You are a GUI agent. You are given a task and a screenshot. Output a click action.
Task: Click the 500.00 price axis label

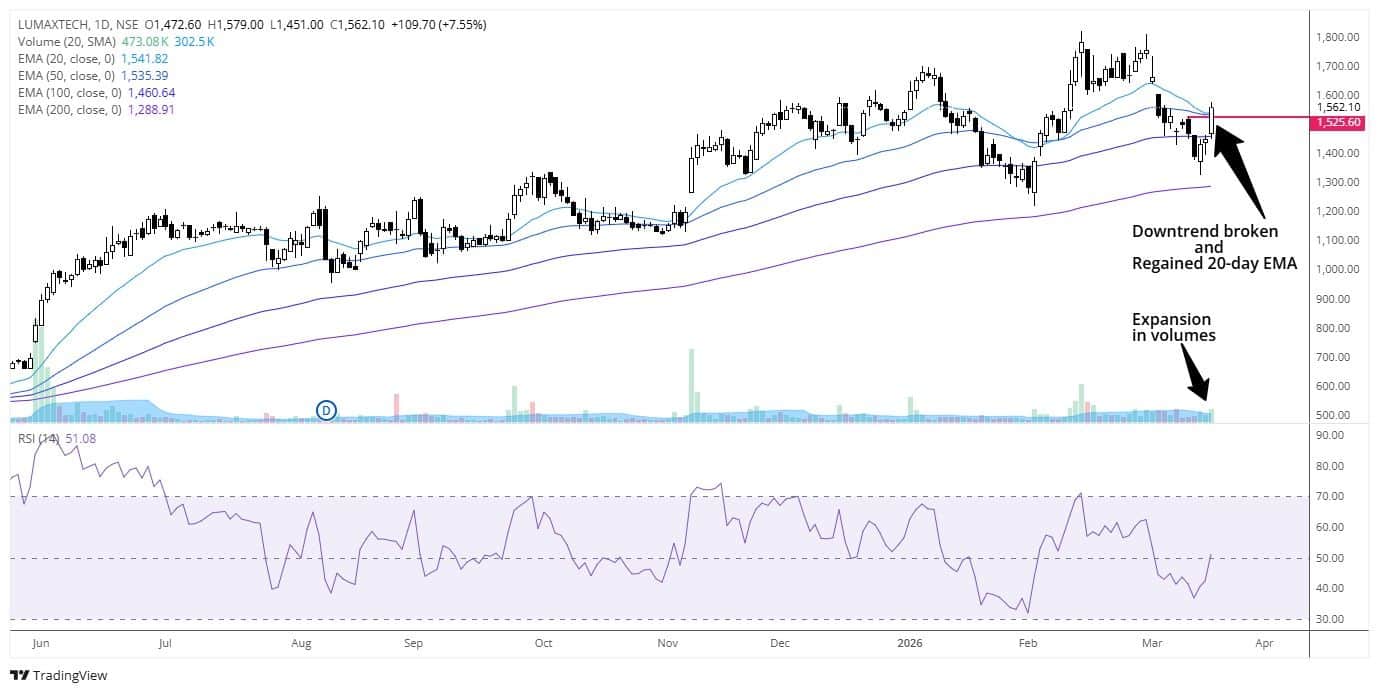pyautogui.click(x=1335, y=415)
